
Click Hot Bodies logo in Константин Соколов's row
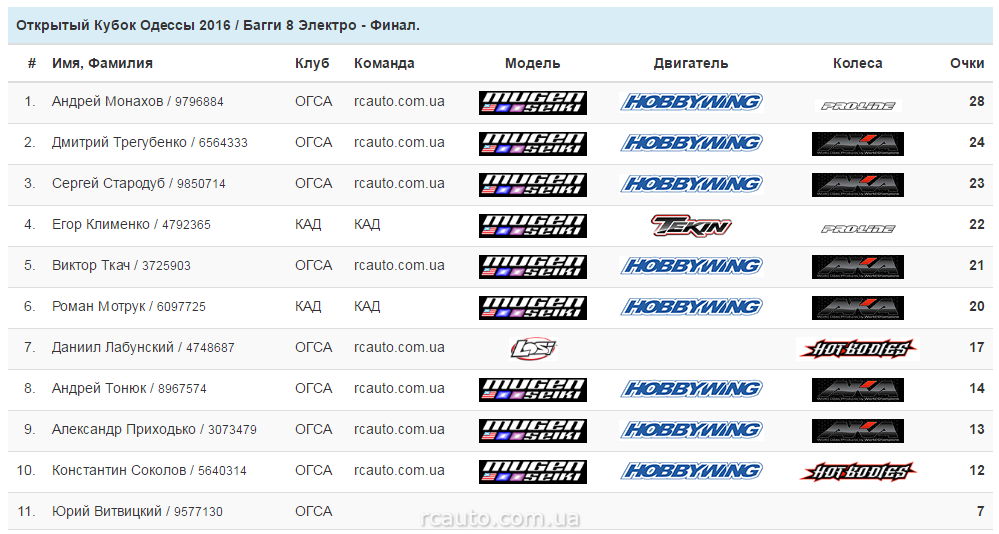(857, 471)
